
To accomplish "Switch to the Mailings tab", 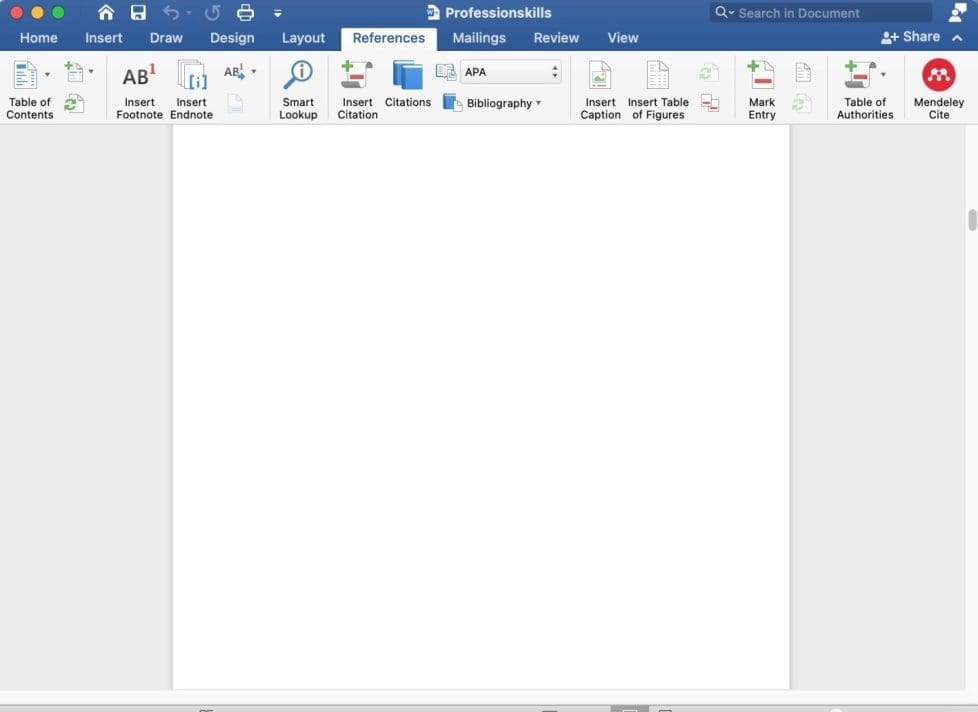I will click(479, 37).
